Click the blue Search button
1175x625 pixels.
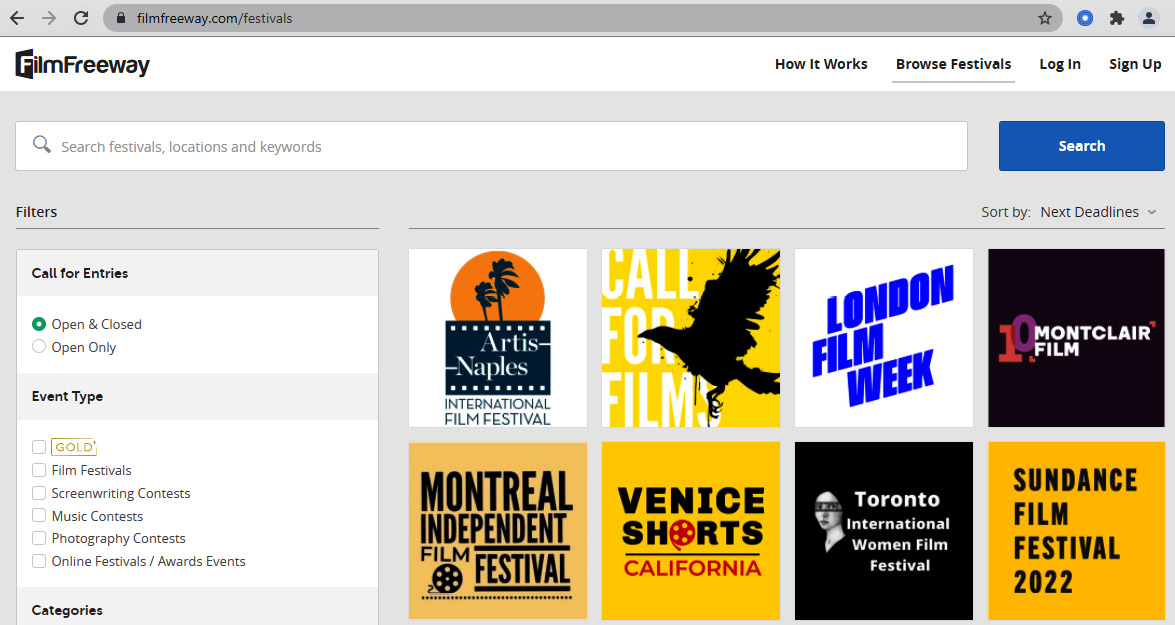1081,146
